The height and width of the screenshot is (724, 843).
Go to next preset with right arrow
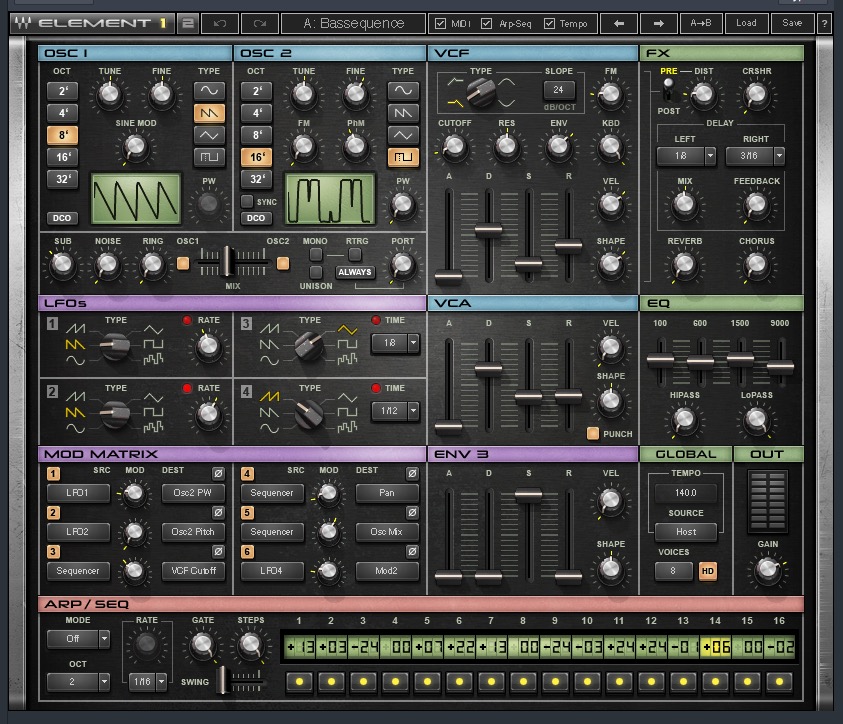pos(658,23)
